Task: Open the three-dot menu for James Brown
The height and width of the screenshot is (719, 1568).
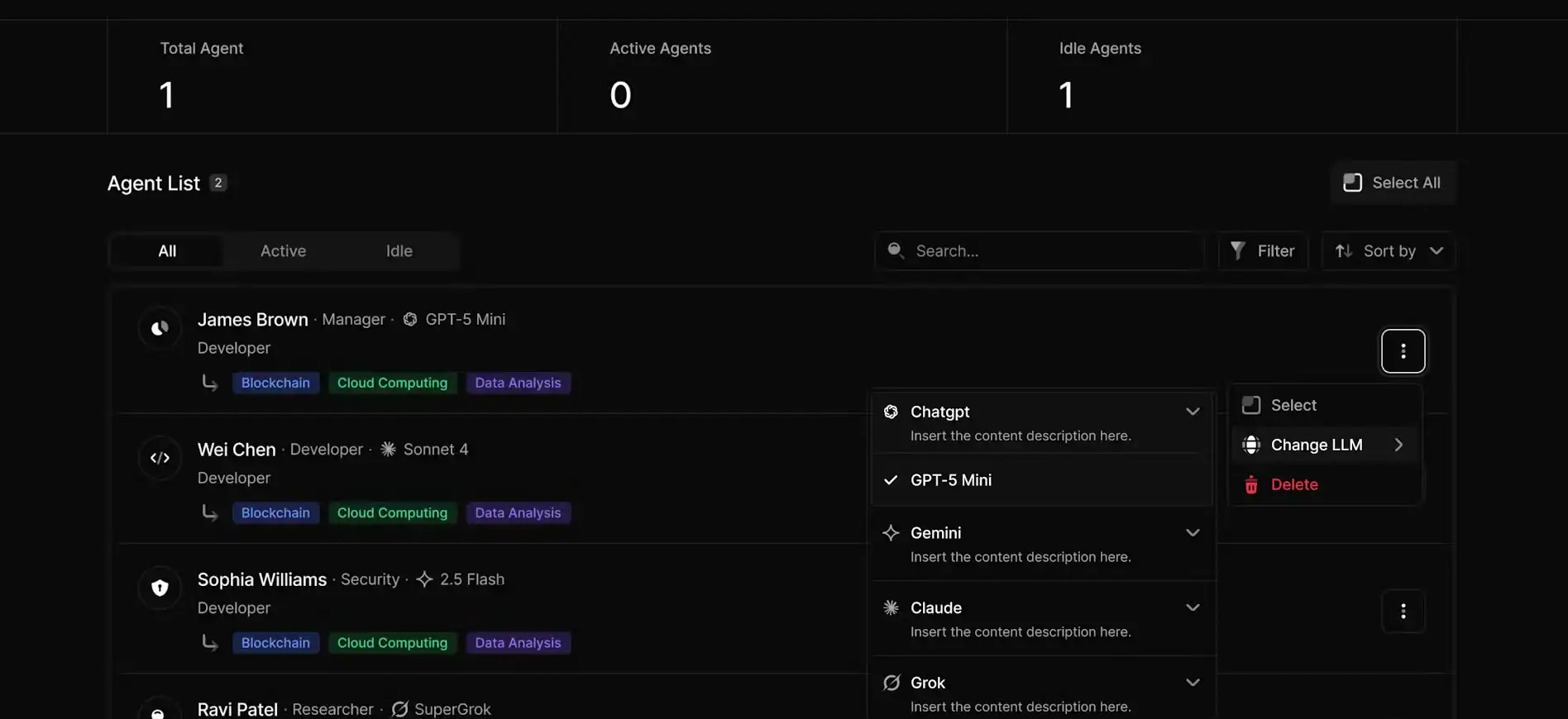Action: (1403, 351)
